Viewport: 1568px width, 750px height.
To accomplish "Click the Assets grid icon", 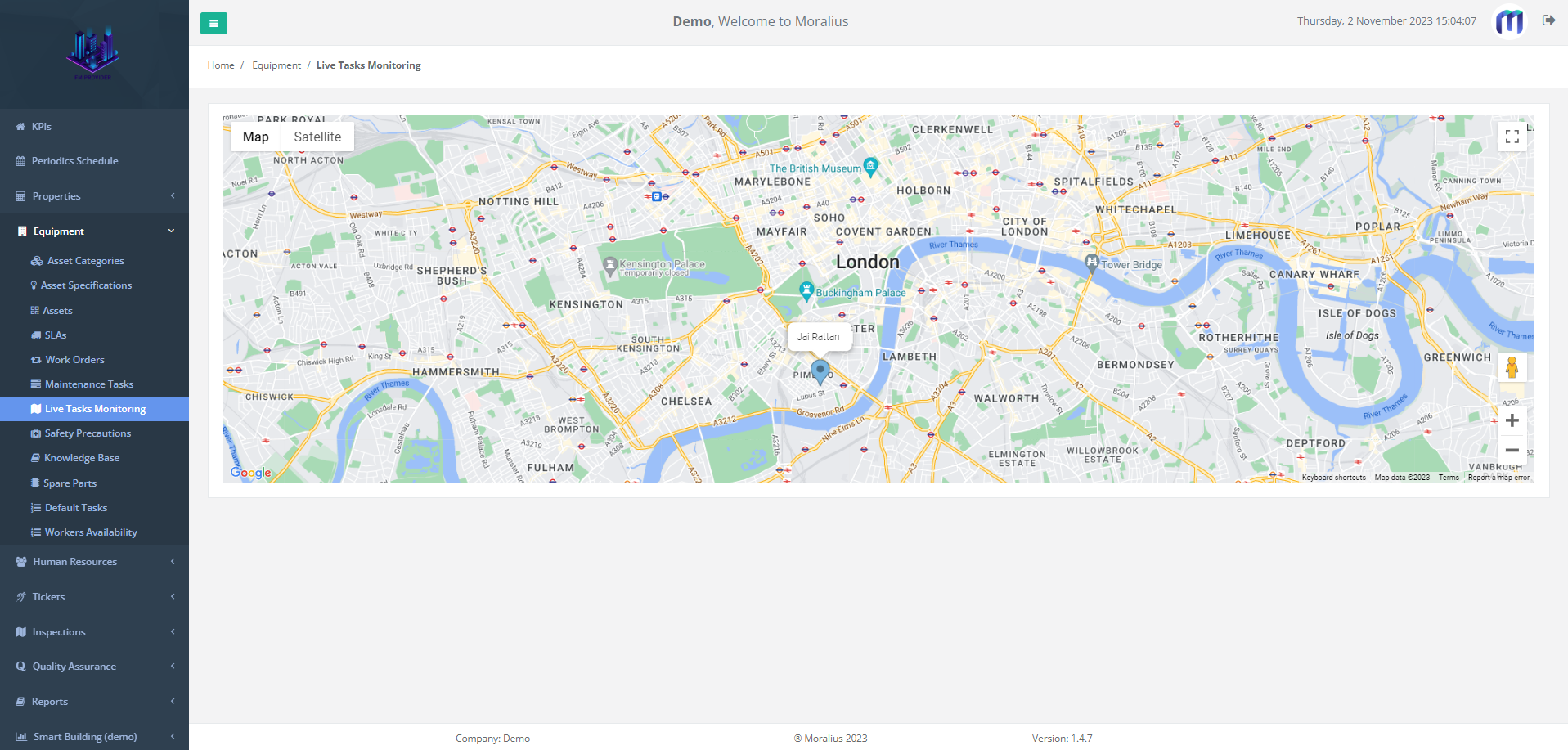I will [x=35, y=311].
